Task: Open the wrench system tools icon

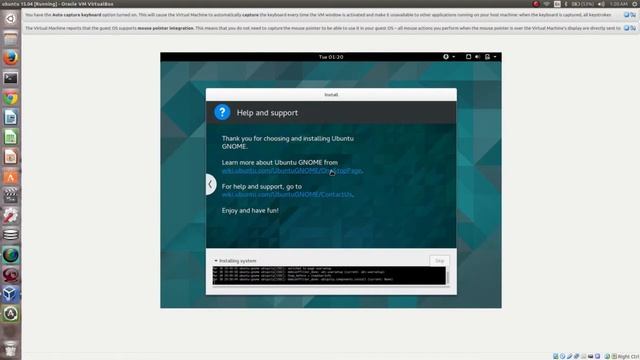Action: click(x=11, y=216)
